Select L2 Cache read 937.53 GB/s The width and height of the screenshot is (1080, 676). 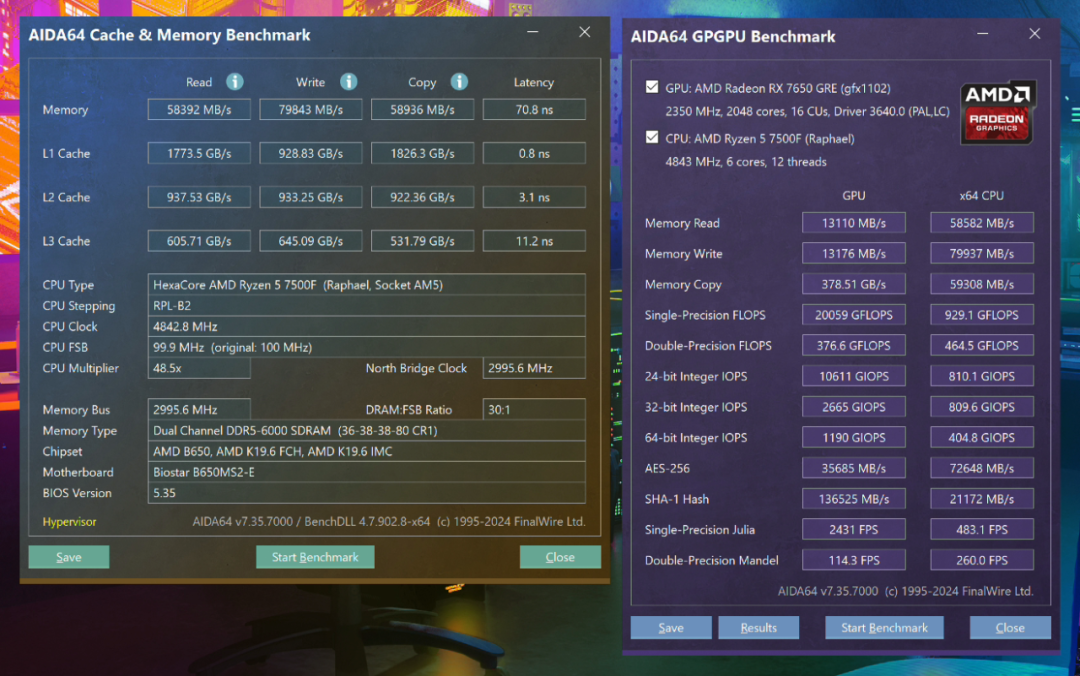point(199,197)
